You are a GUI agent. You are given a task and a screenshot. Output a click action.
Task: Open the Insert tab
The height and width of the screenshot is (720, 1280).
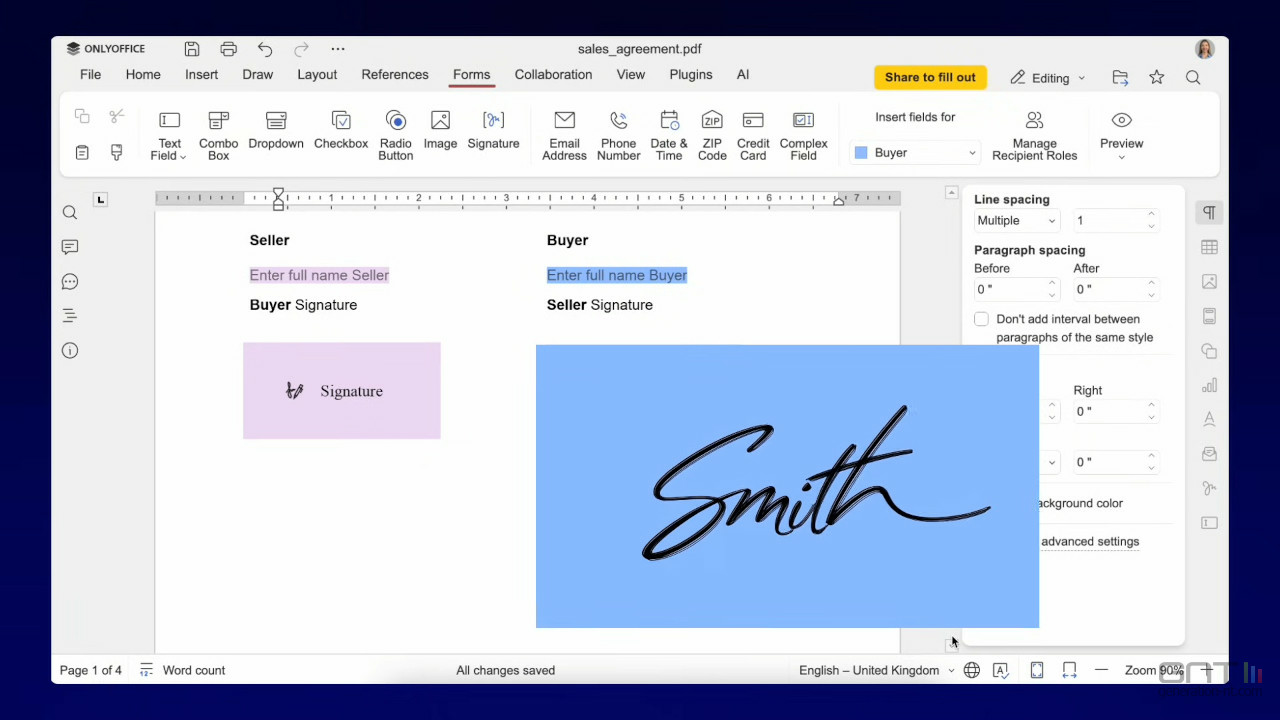pyautogui.click(x=201, y=75)
